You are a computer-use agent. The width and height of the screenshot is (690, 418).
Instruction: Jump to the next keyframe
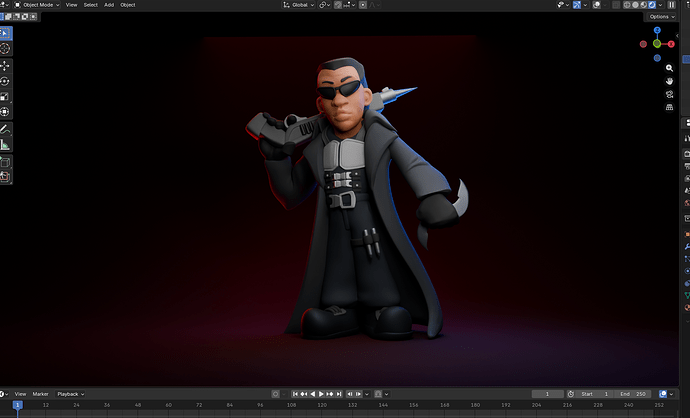(330, 394)
